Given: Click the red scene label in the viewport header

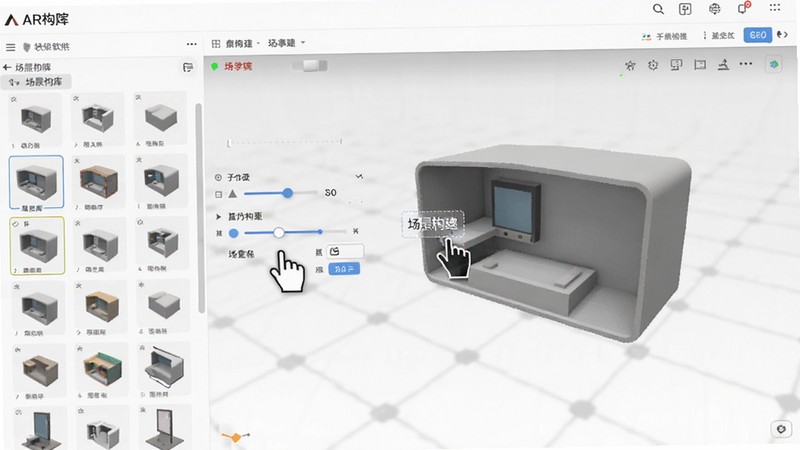Looking at the screenshot, I should (x=238, y=66).
